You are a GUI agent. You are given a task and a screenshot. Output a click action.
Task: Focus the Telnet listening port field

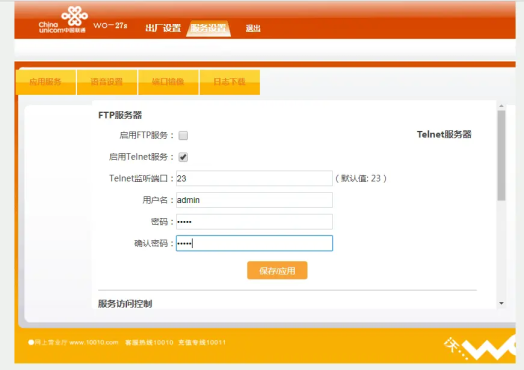click(x=254, y=178)
